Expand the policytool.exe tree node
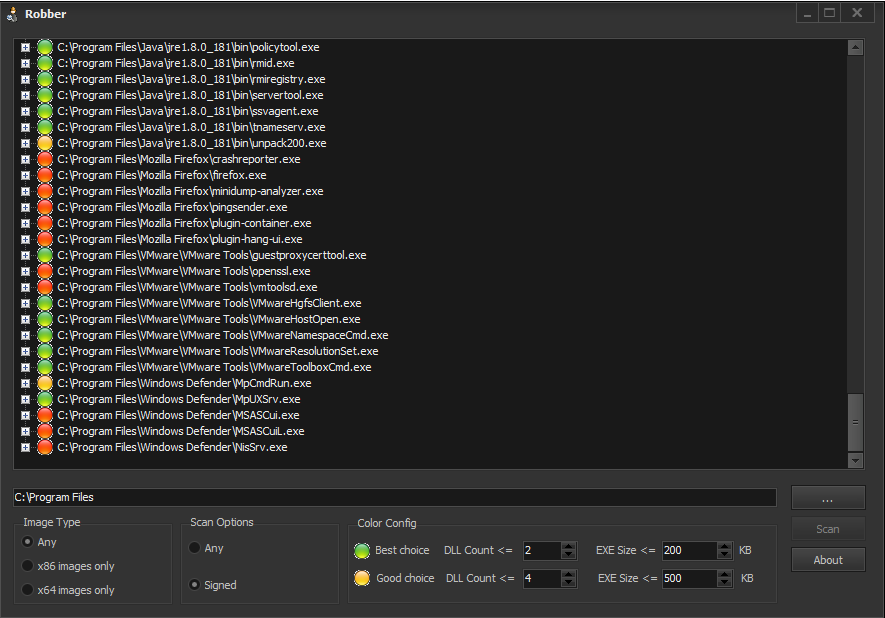The width and height of the screenshot is (885, 618). coord(25,47)
